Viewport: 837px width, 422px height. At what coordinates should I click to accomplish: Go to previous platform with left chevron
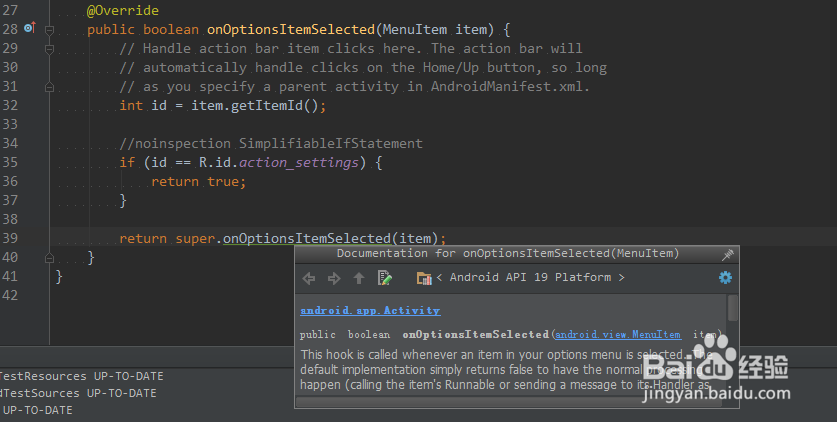[439, 277]
